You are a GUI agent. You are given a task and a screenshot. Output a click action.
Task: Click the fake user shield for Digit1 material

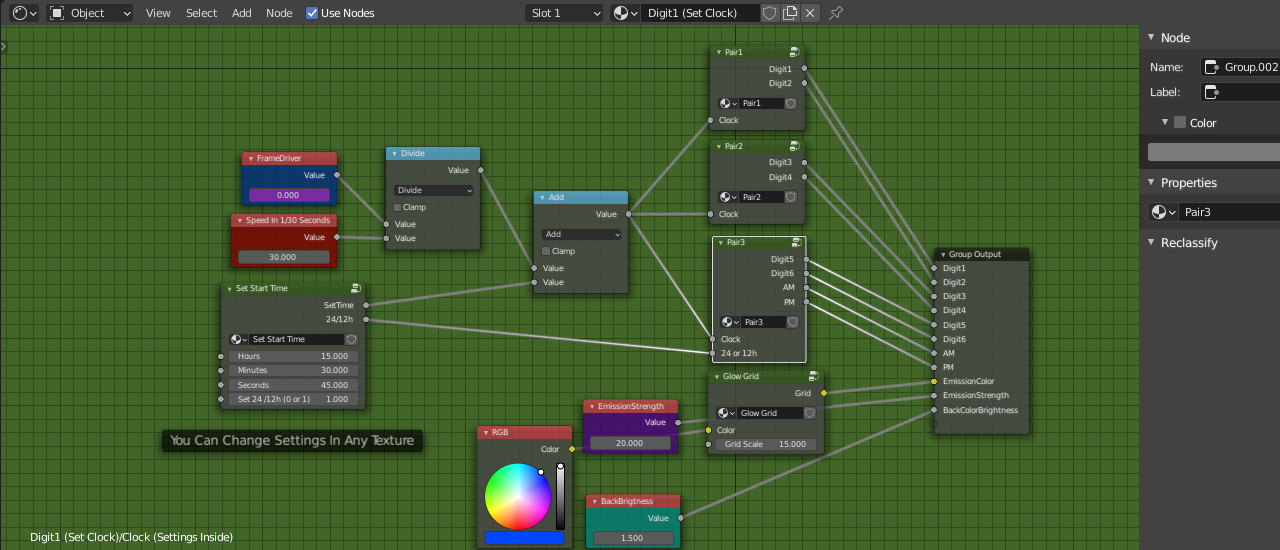[x=769, y=13]
